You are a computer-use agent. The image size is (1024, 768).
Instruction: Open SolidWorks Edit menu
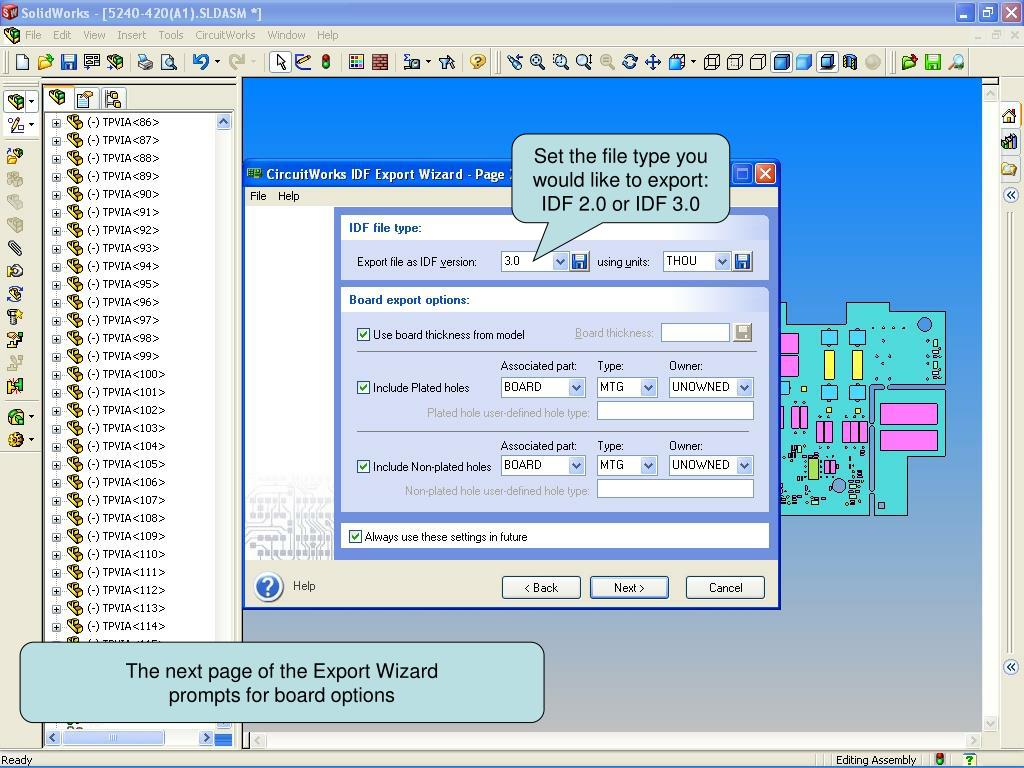click(x=62, y=35)
